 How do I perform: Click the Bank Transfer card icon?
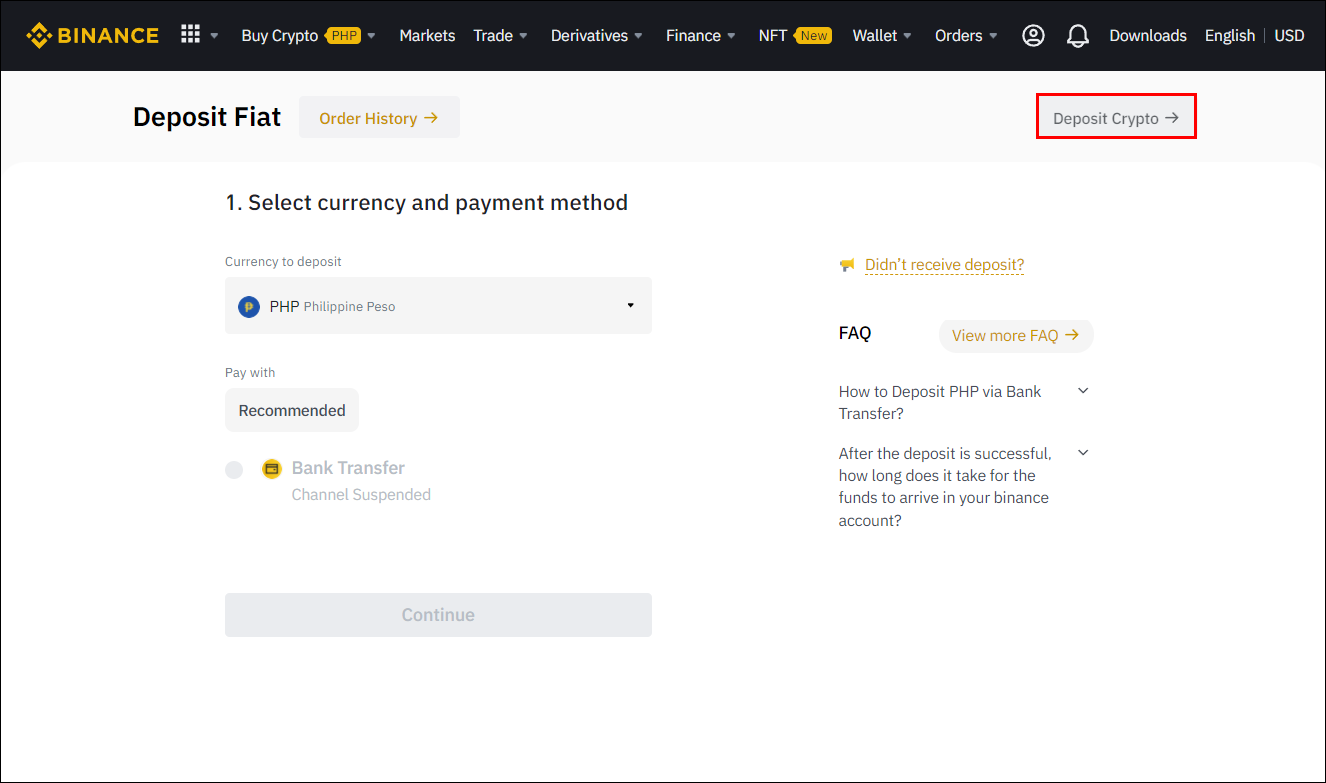click(271, 467)
